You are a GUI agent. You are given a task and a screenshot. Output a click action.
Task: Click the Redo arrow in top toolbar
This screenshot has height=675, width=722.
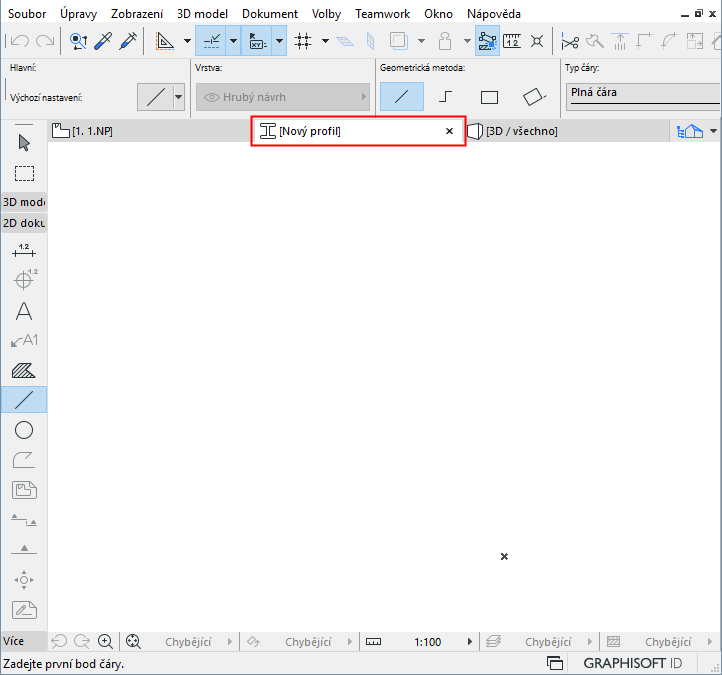click(x=45, y=41)
